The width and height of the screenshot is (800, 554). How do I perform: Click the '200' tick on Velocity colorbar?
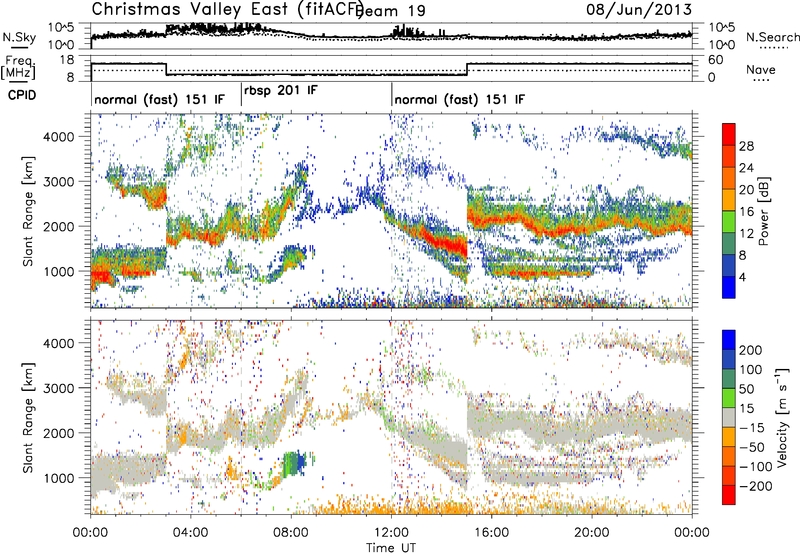751,350
